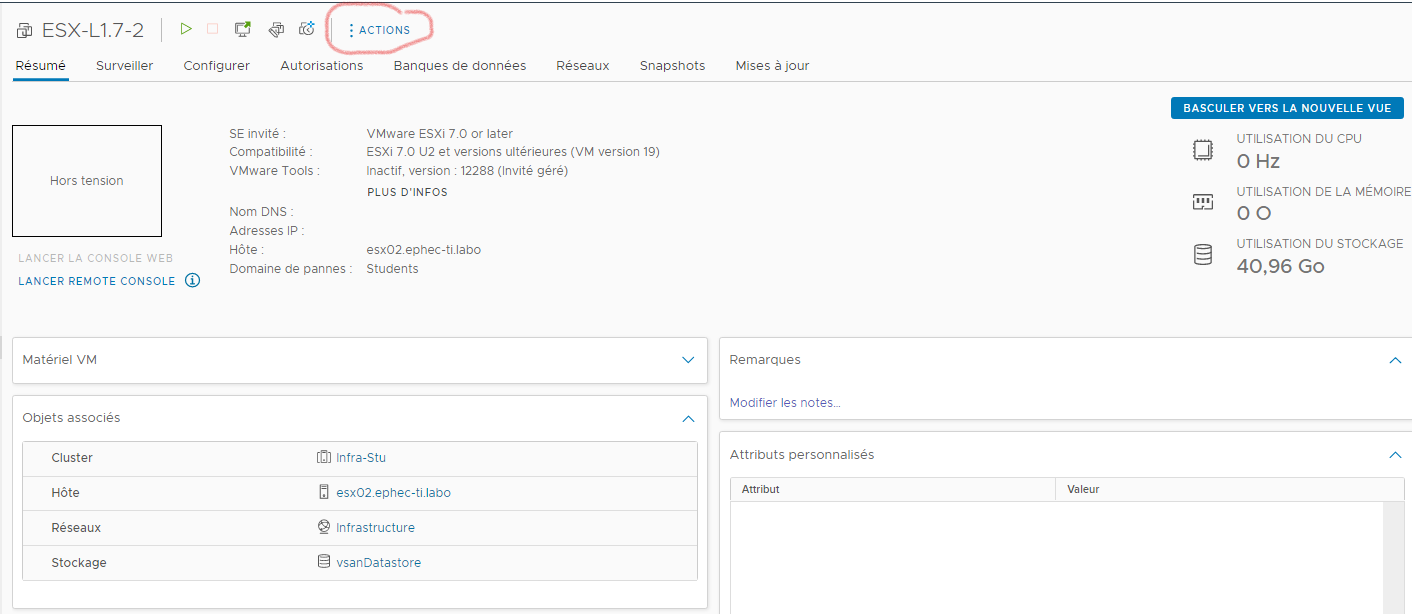The height and width of the screenshot is (614, 1412).
Task: Click Basculer vers la nouvelle vue
Action: pos(1286,108)
